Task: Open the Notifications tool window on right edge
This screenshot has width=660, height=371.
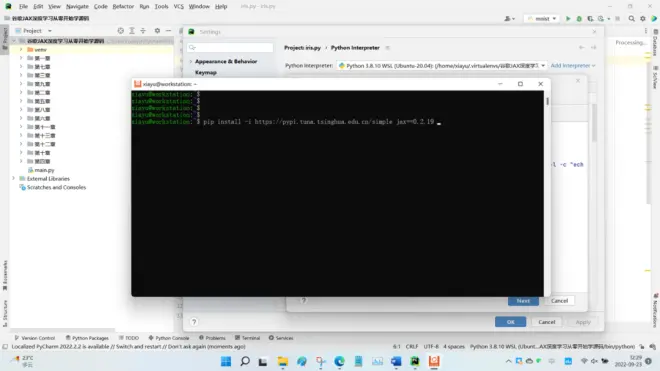Action: pyautogui.click(x=655, y=310)
